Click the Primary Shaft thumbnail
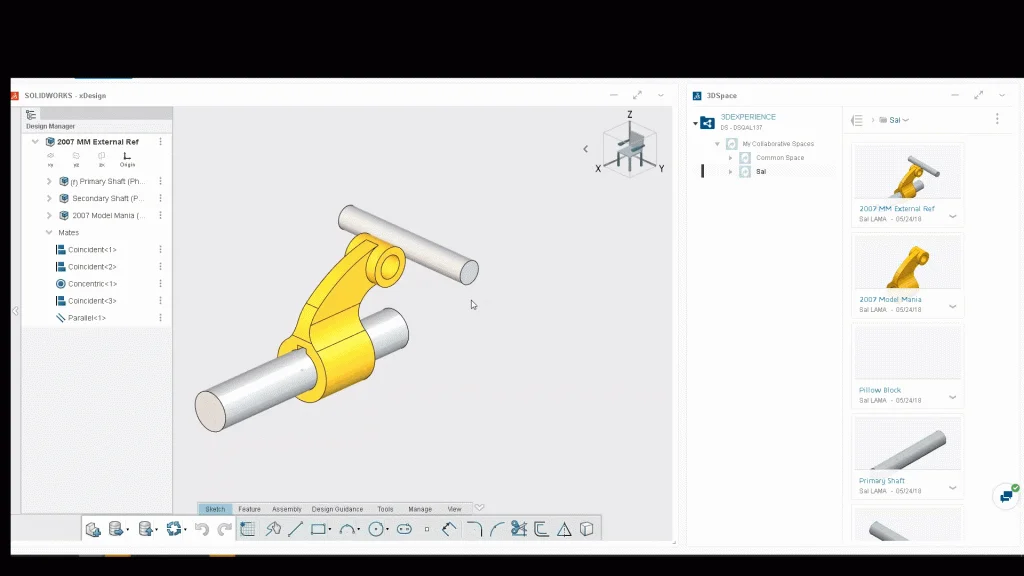 click(907, 444)
